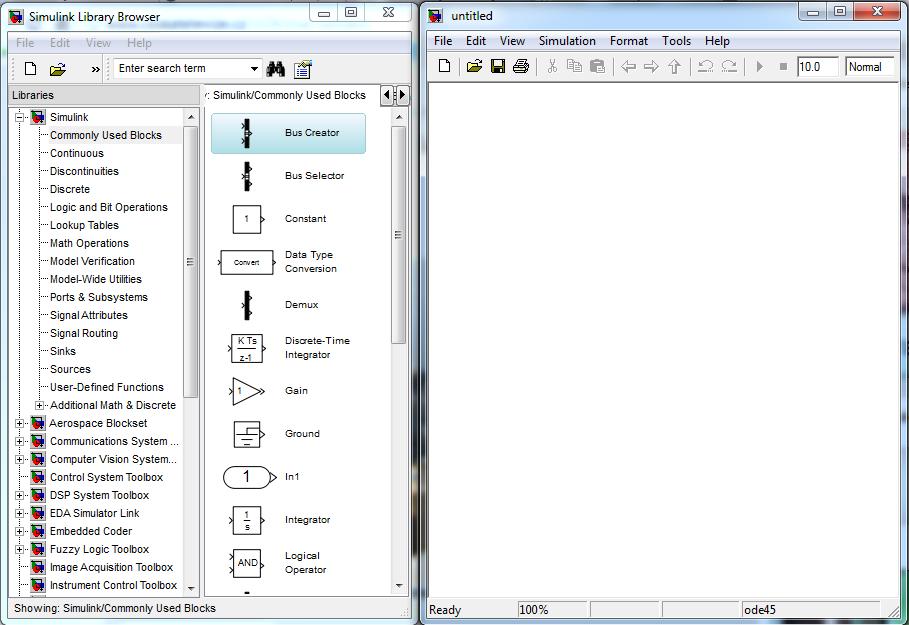Image resolution: width=909 pixels, height=625 pixels.
Task: Click binoculars search icon
Action: [x=275, y=70]
